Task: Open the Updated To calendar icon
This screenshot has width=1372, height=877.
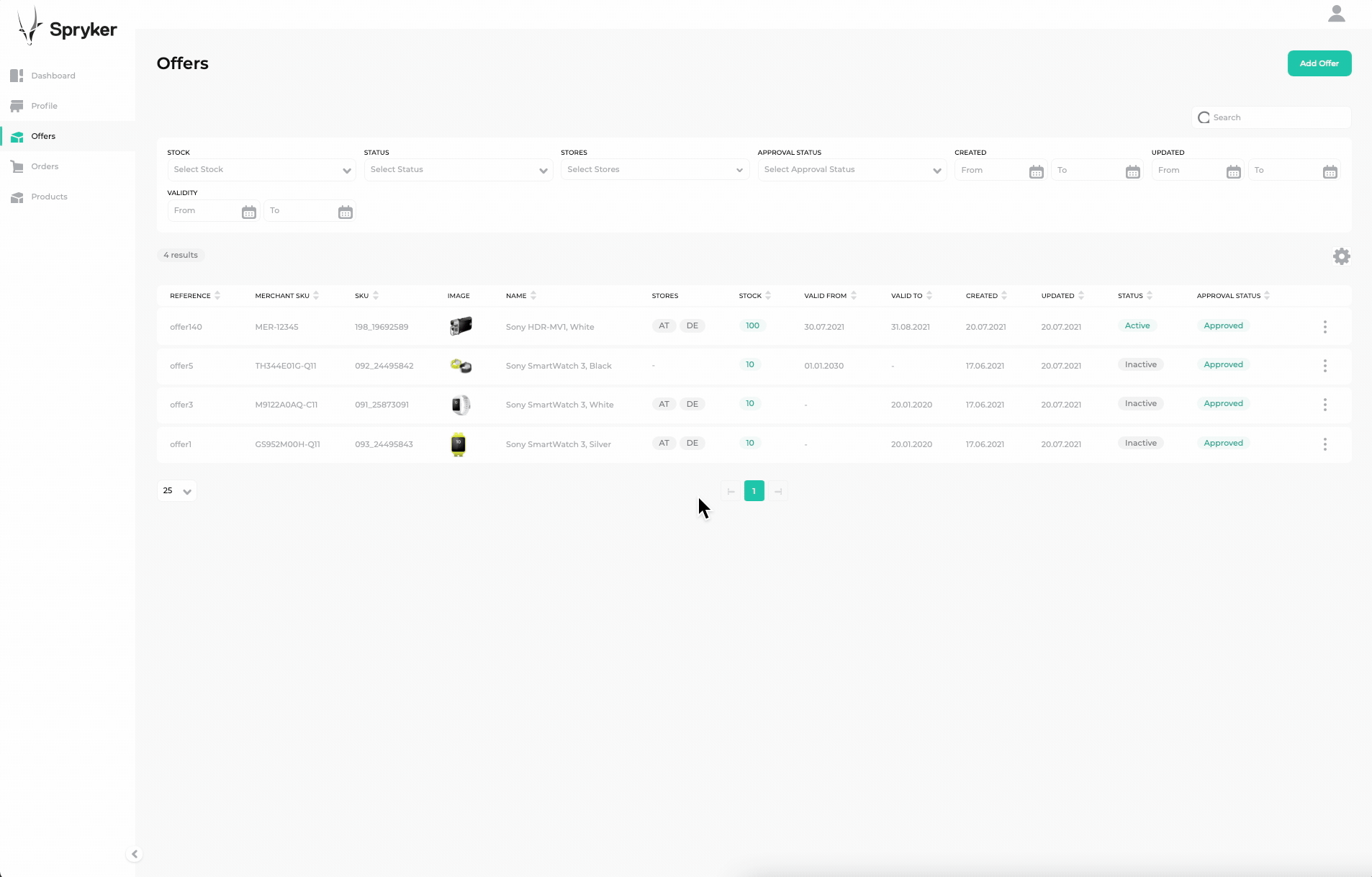Action: [1330, 171]
